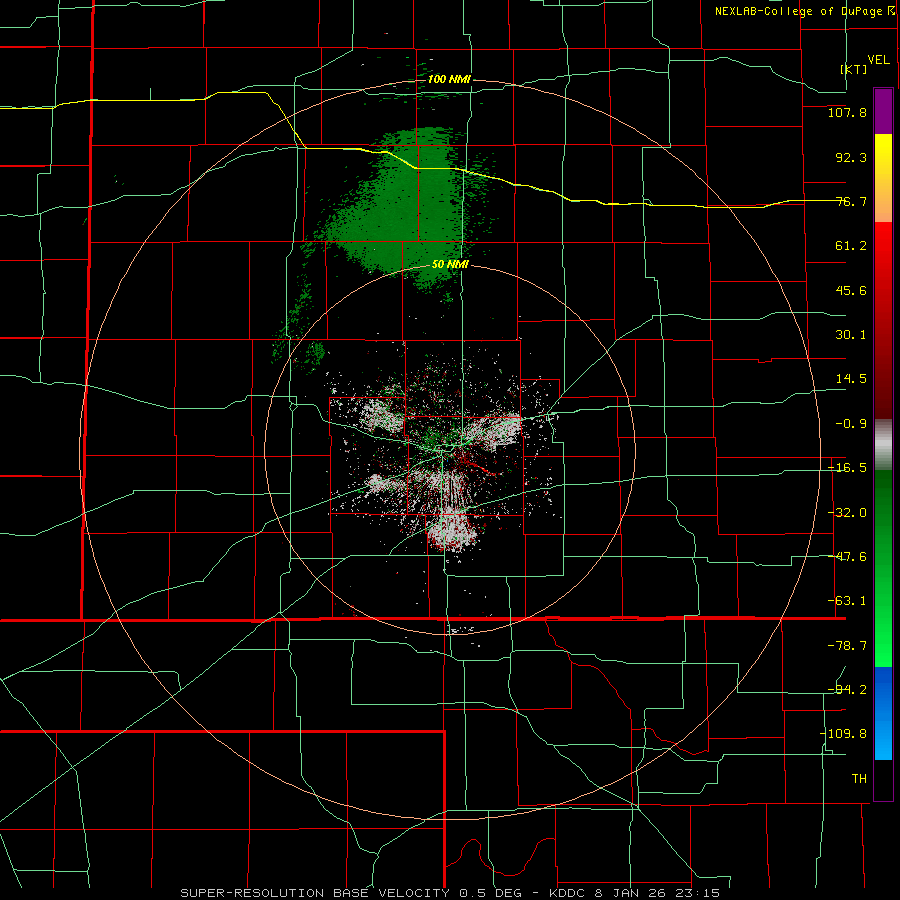
Task: Click the 50 NMI range ring label
Action: (451, 265)
